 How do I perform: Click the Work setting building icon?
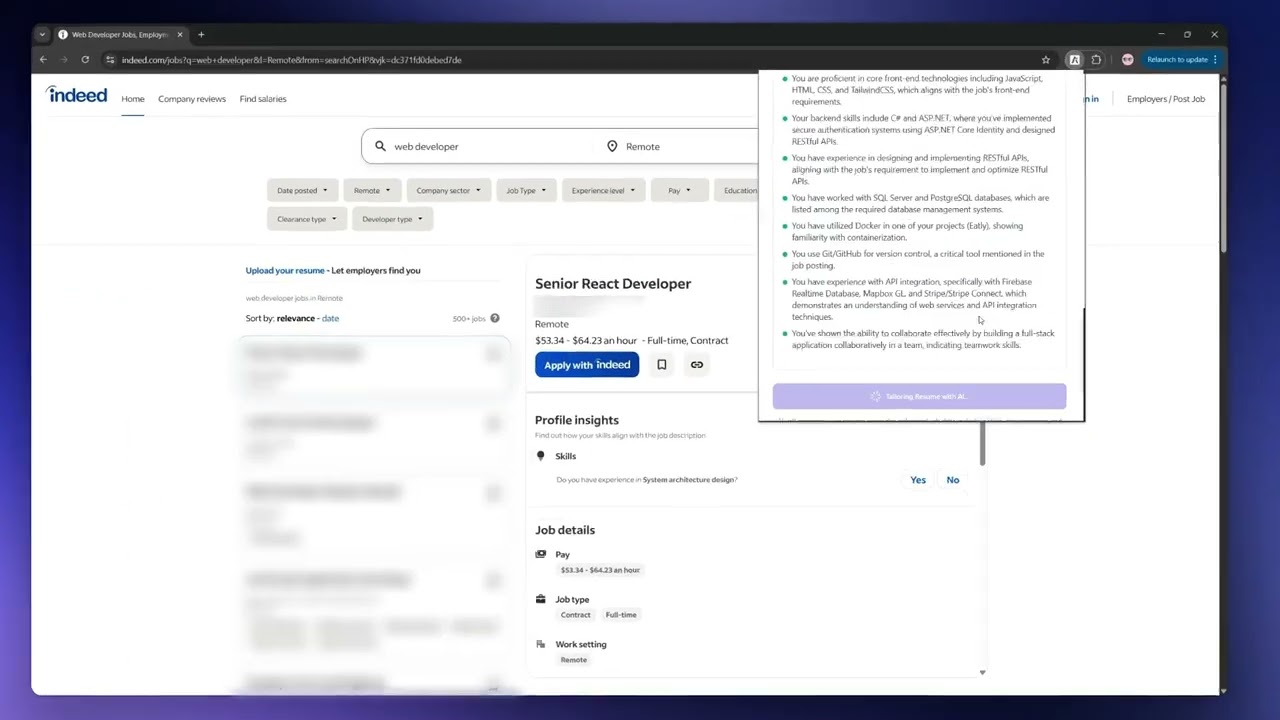click(541, 644)
